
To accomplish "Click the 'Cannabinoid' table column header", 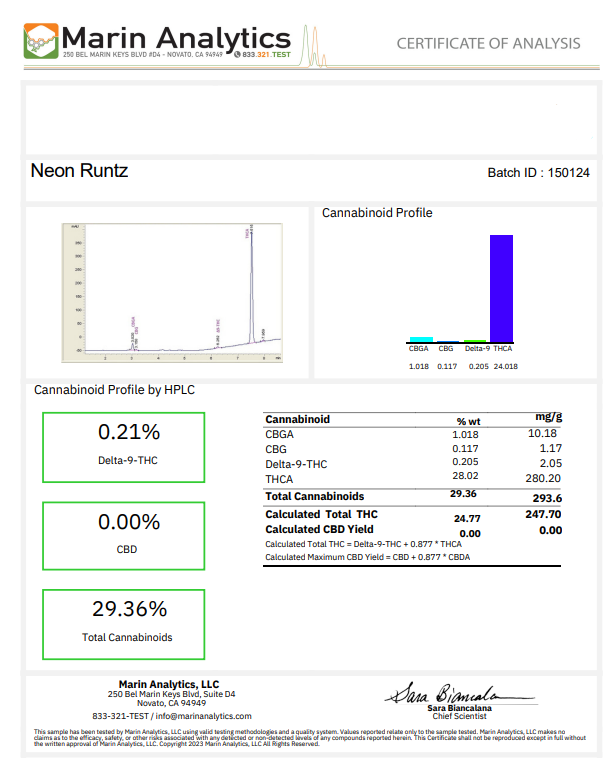I will (x=298, y=419).
